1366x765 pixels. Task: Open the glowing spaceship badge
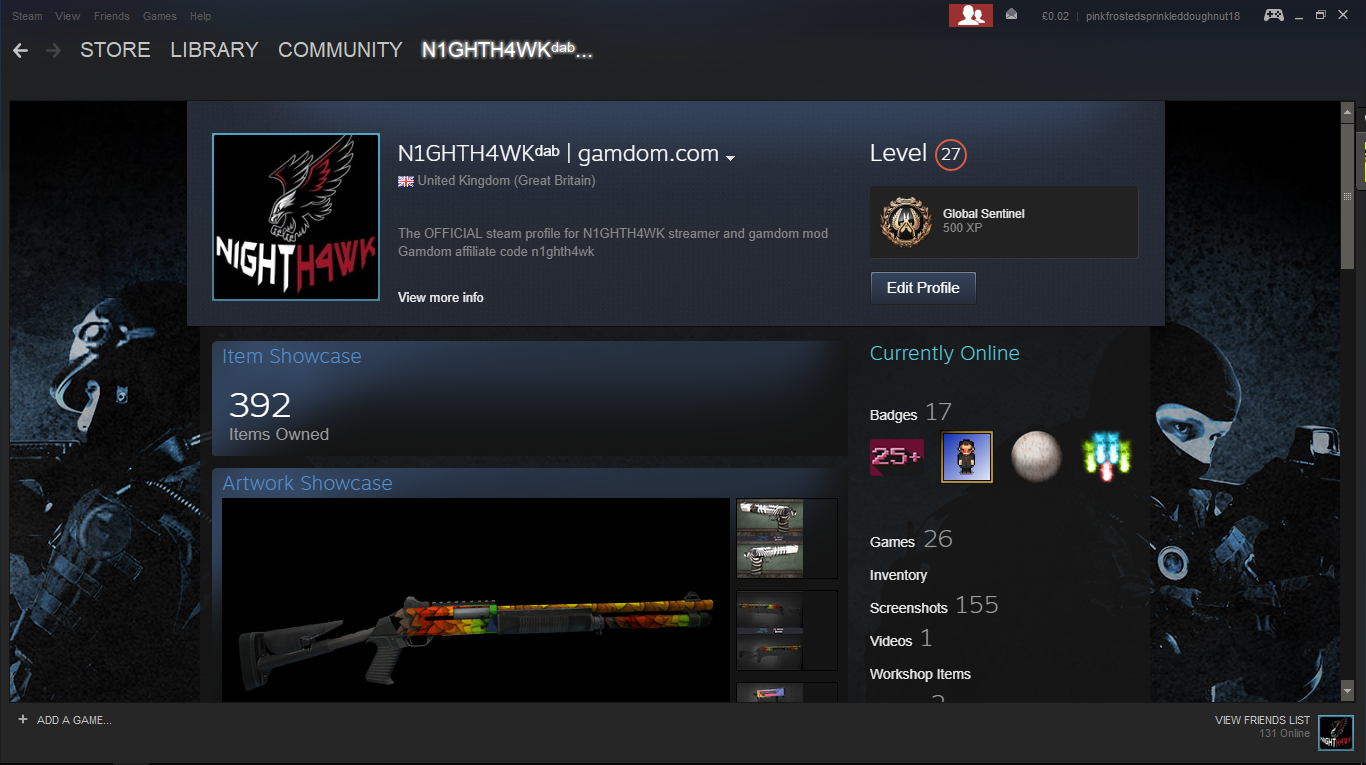point(1106,457)
